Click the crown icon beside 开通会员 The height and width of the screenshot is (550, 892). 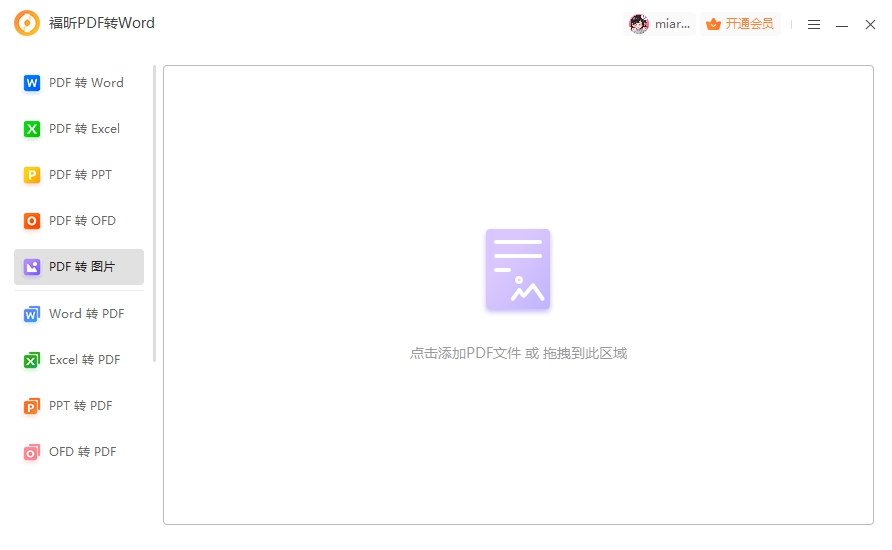tap(713, 24)
